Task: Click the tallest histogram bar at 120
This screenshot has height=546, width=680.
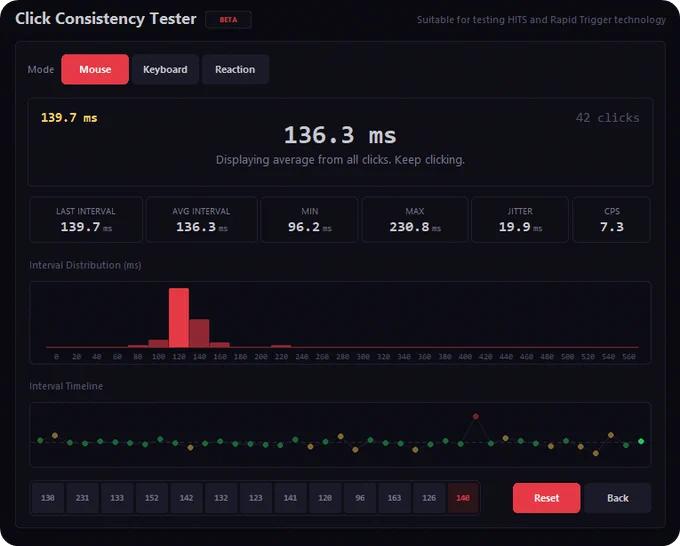Action: point(179,317)
